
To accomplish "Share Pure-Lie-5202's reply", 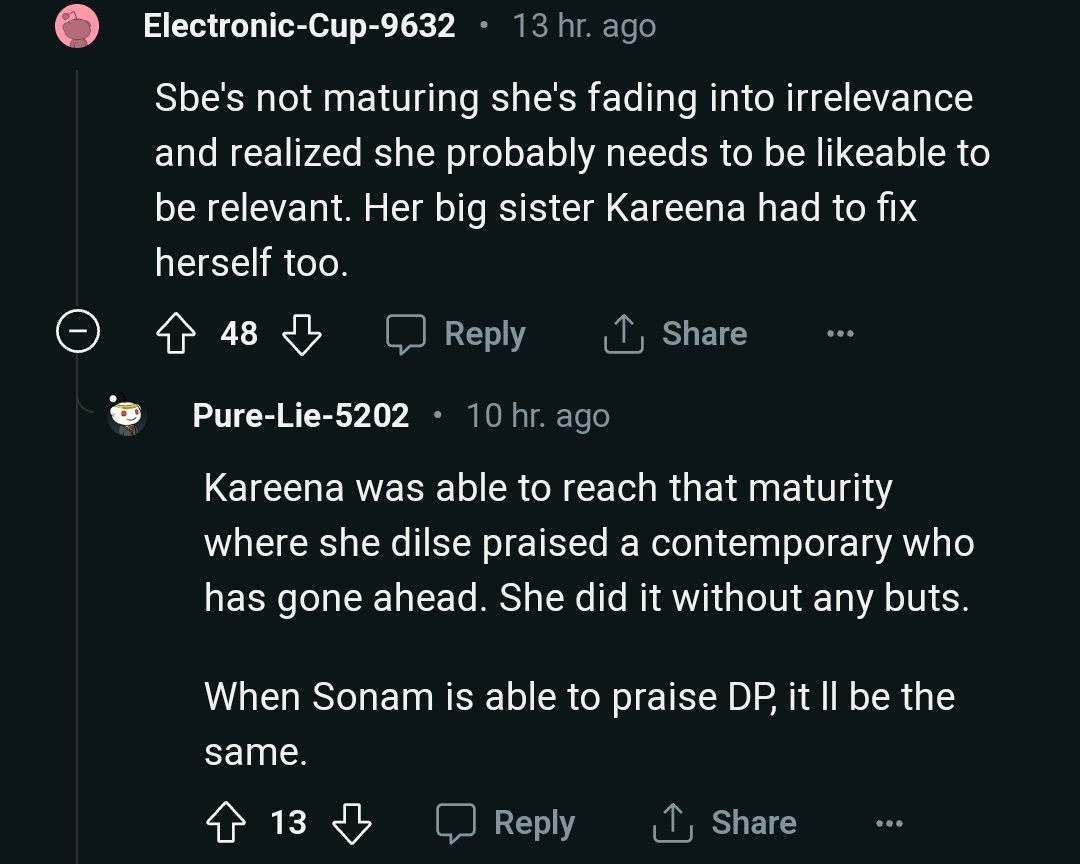I will pyautogui.click(x=724, y=823).
